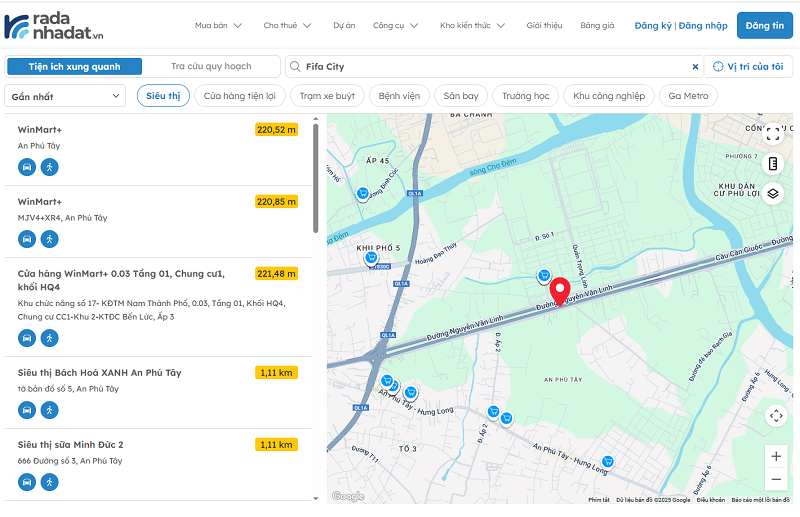Screen dimensions: 800x517
Task: Open the Dự án page
Action: [x=344, y=26]
